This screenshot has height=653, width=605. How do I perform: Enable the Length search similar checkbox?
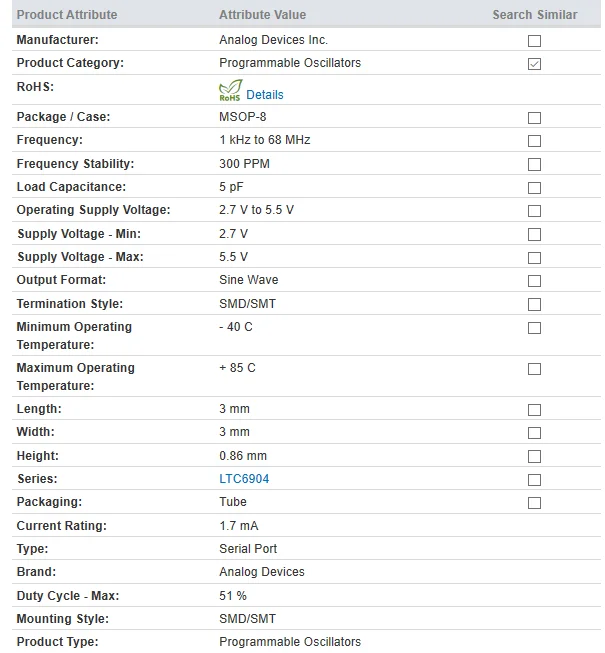[x=534, y=410]
